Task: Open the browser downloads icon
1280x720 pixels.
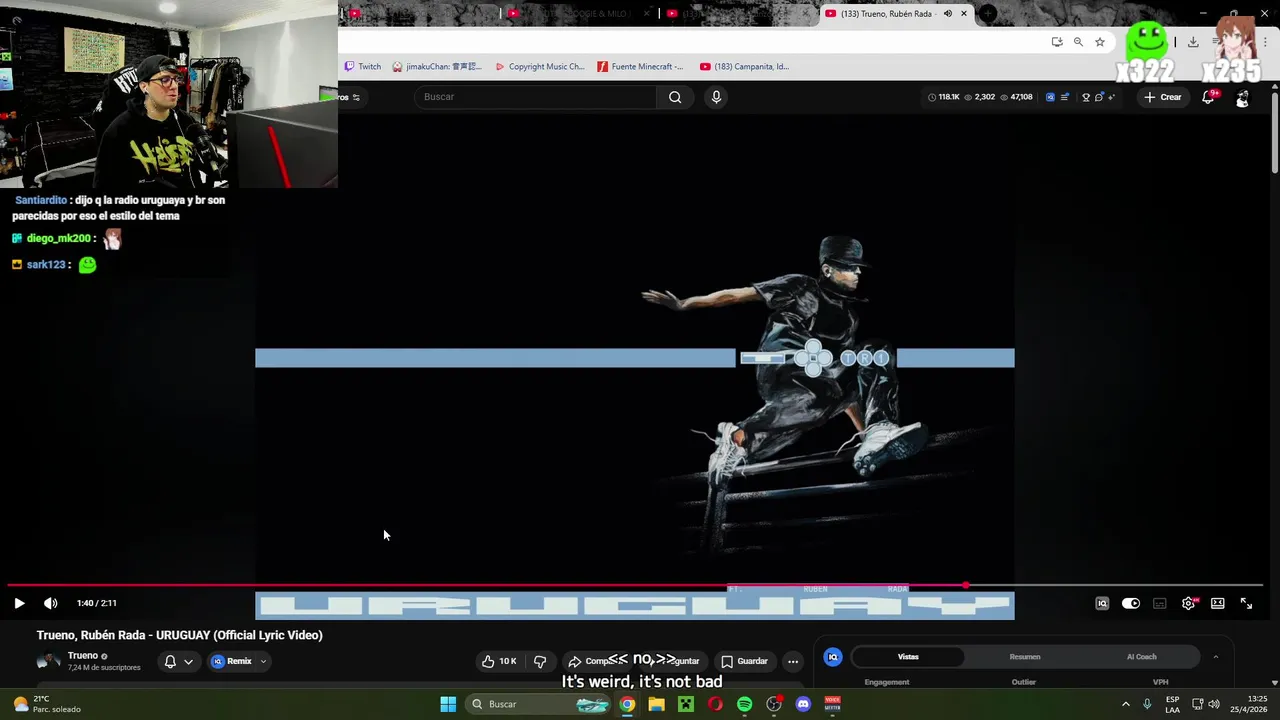Action: (x=1193, y=42)
